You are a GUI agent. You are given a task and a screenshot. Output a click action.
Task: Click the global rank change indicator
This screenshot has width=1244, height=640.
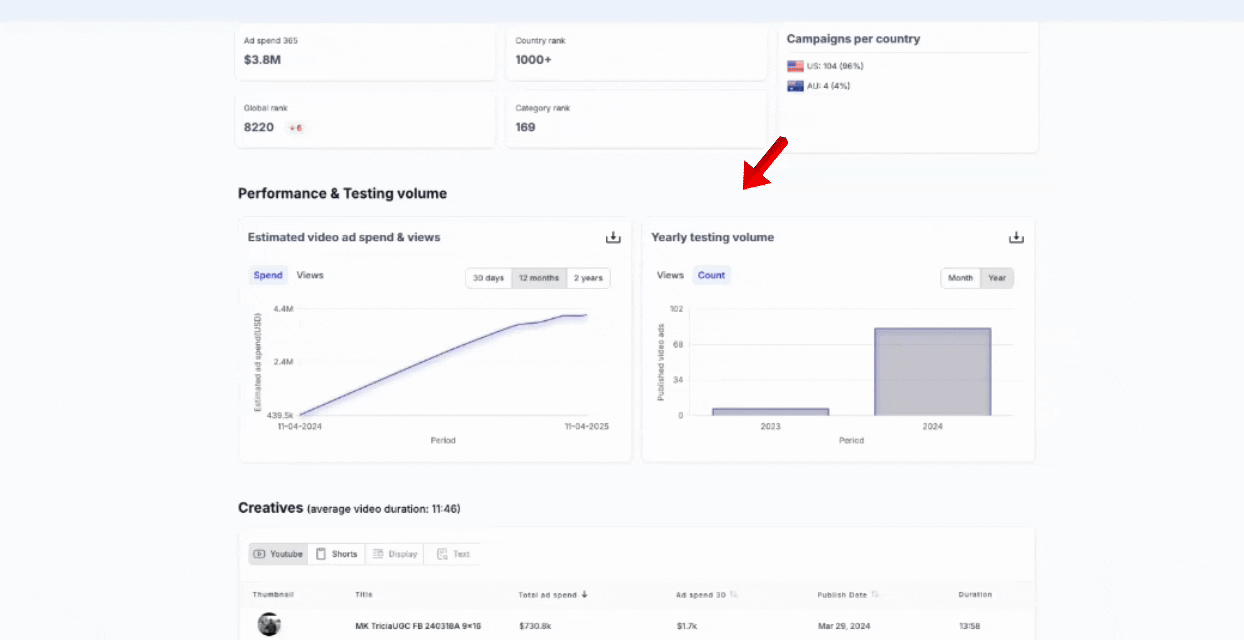pyautogui.click(x=295, y=128)
